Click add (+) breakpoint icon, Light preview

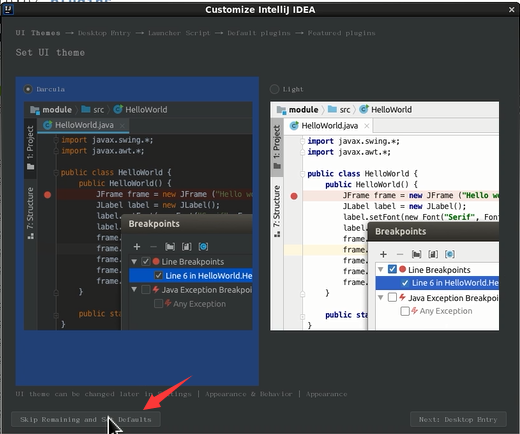click(x=383, y=254)
